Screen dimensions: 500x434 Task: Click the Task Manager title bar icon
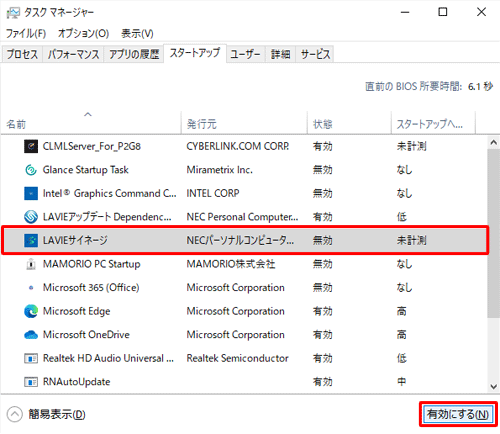click(13, 13)
